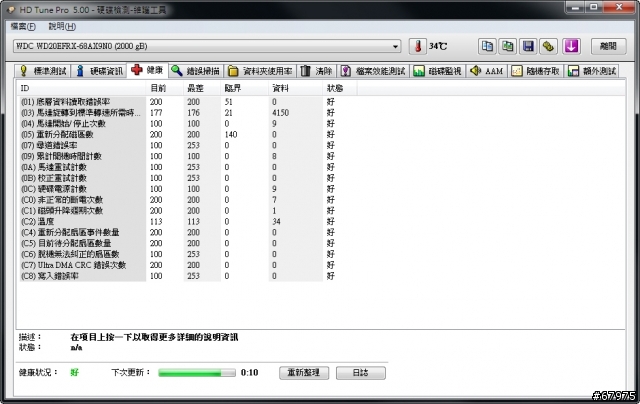Open the 檔案效能測試 tab

[373, 71]
